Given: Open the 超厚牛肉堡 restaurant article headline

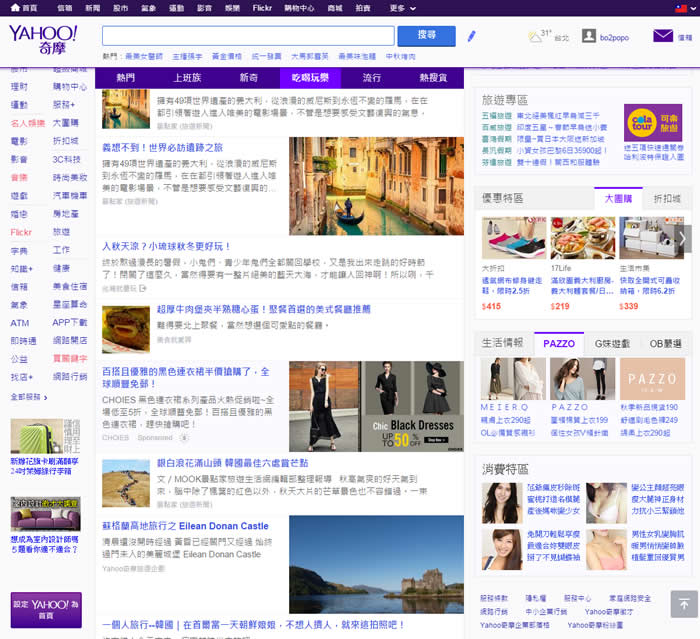Looking at the screenshot, I should pyautogui.click(x=263, y=309).
